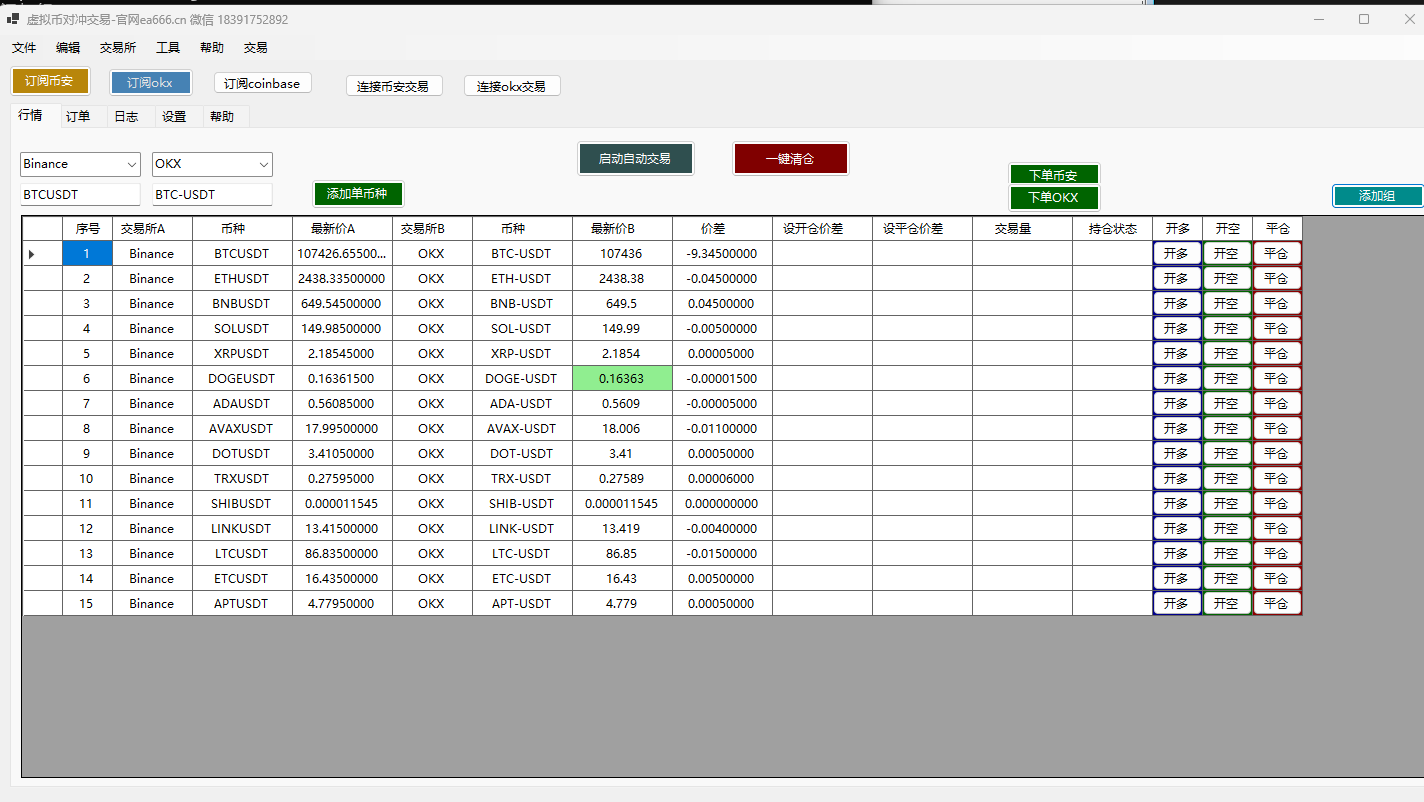
Task: Click 开多 in the ETHUSDT row
Action: click(x=1177, y=278)
